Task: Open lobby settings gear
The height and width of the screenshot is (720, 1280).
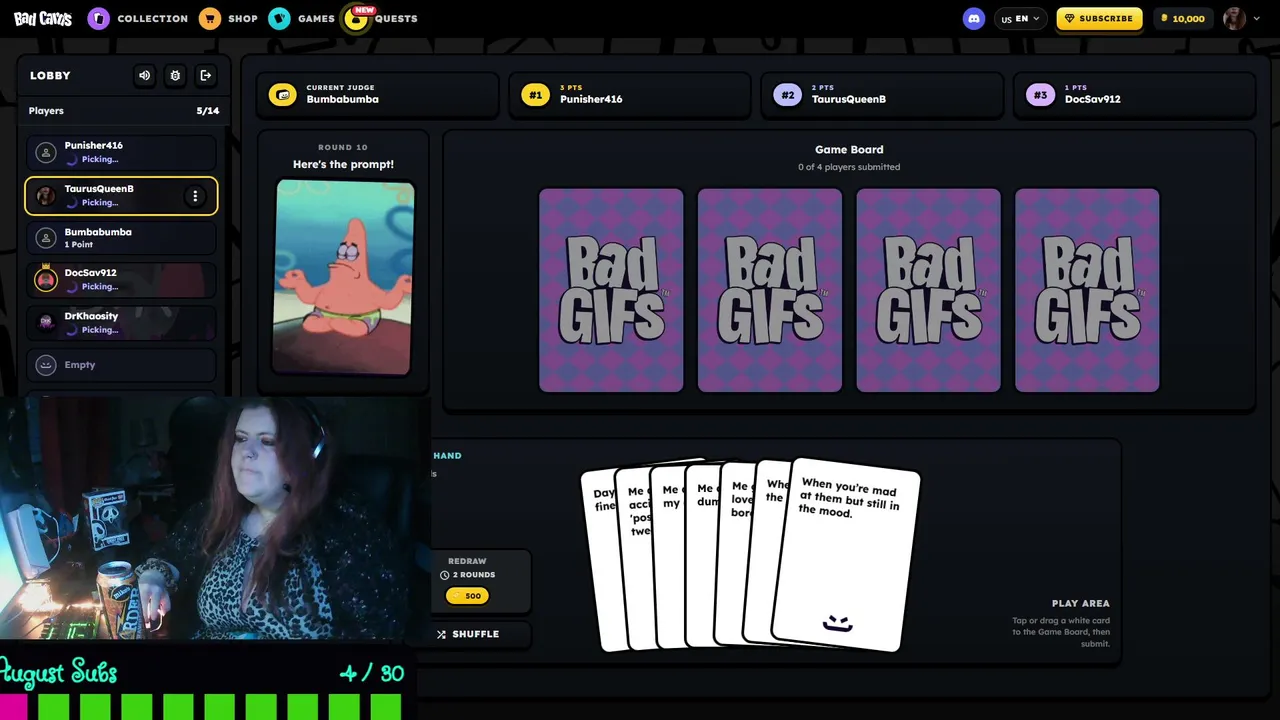Action: pos(175,75)
